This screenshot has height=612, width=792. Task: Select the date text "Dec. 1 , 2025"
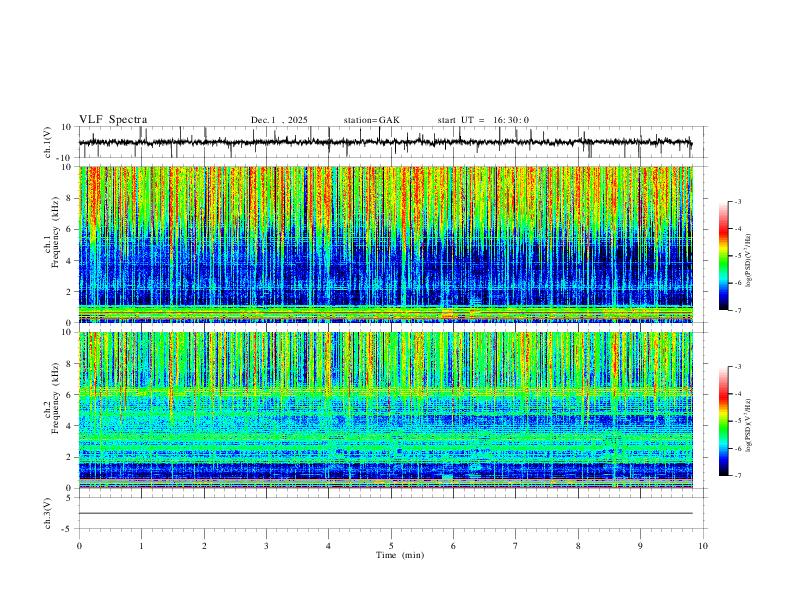click(279, 120)
